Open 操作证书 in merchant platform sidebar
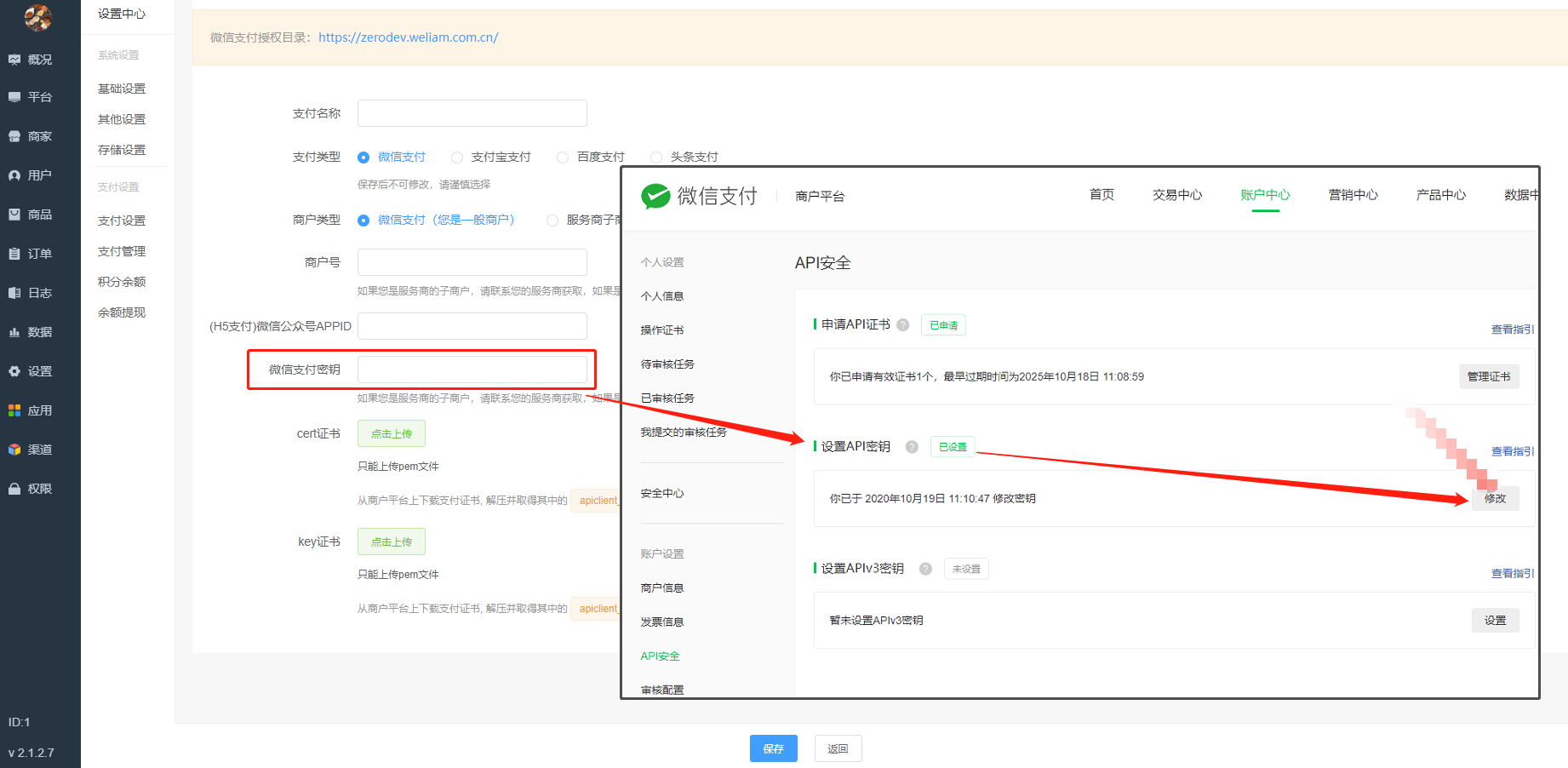The width and height of the screenshot is (1568, 768). pyautogui.click(x=662, y=330)
